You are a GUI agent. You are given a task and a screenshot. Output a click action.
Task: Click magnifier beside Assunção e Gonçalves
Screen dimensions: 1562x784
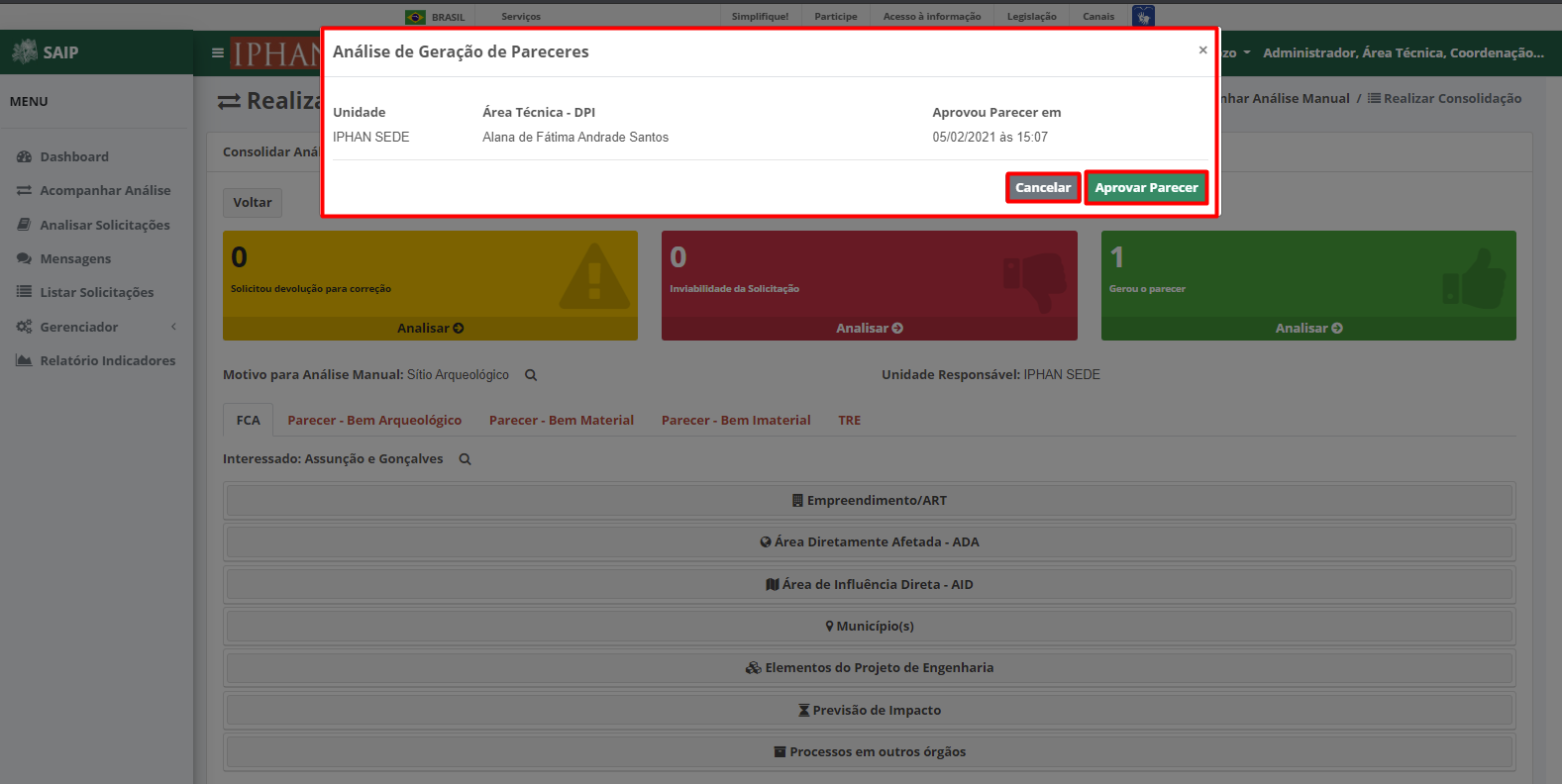click(x=465, y=459)
